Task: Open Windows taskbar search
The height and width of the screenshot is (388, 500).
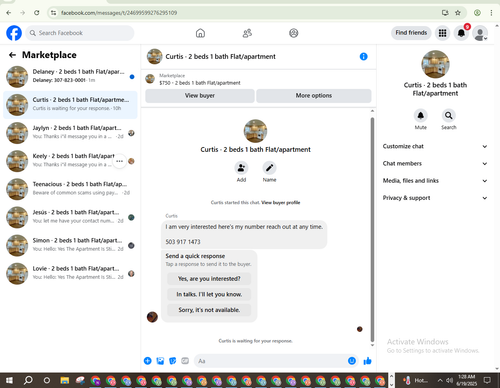Action: [x=28, y=380]
